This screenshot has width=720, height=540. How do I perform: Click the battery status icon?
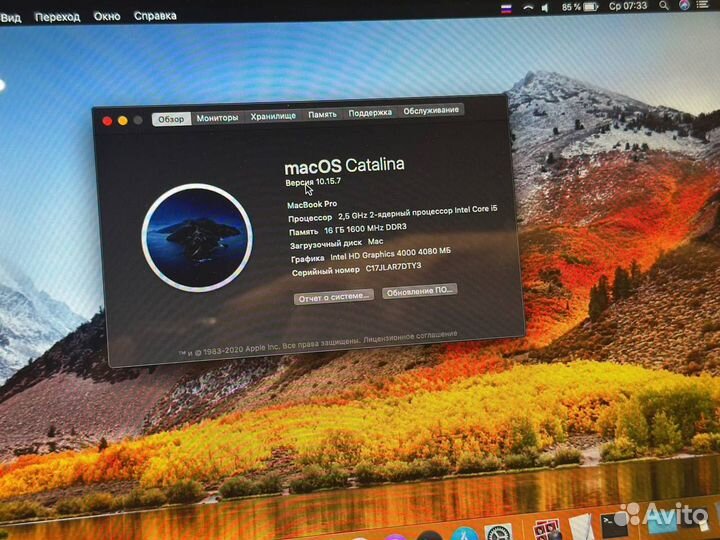(x=591, y=7)
